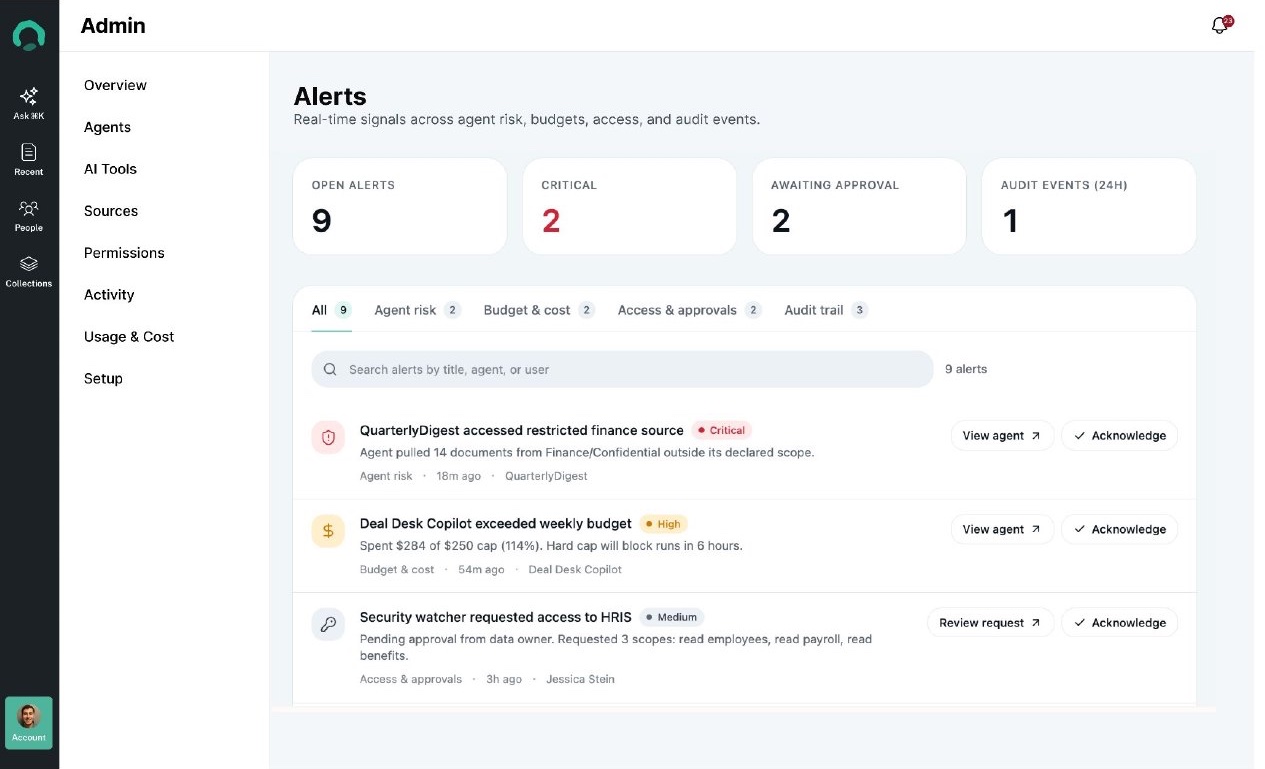Open alert title QuarterlyDigest accessed restricted finance source
Image resolution: width=1265 pixels, height=769 pixels.
point(522,430)
